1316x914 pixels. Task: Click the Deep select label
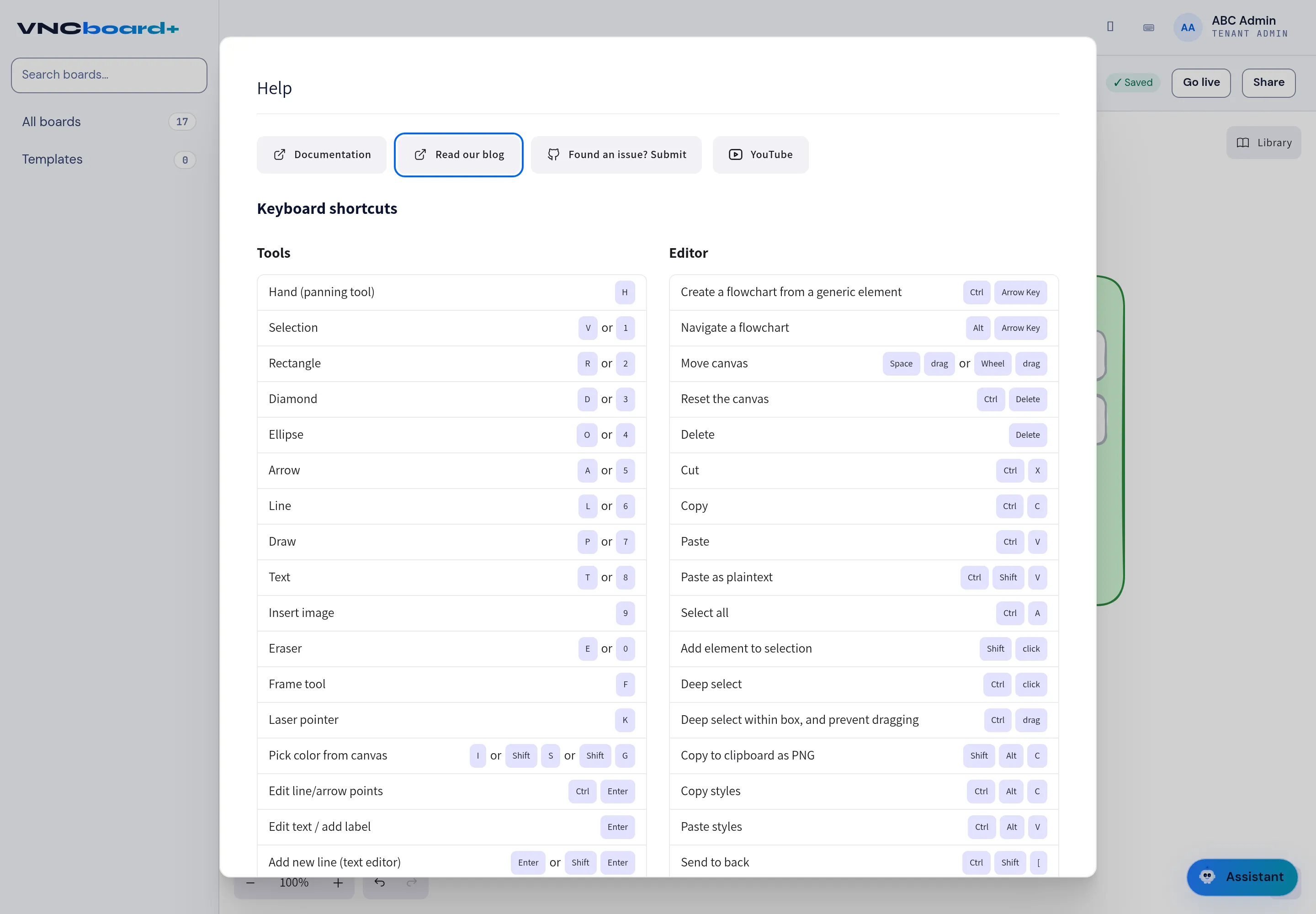pos(711,684)
